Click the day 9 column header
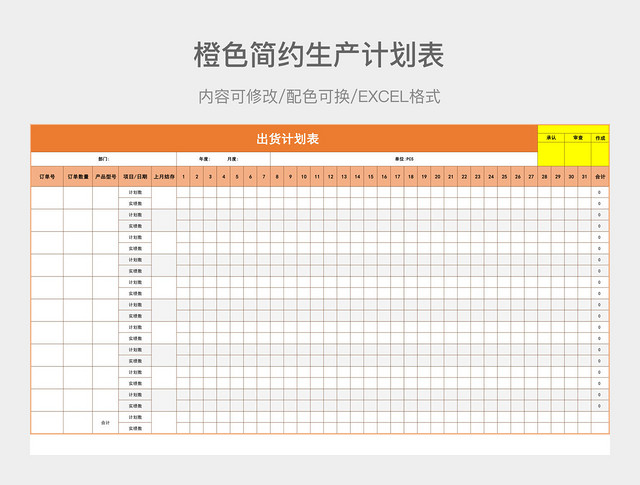 click(290, 177)
